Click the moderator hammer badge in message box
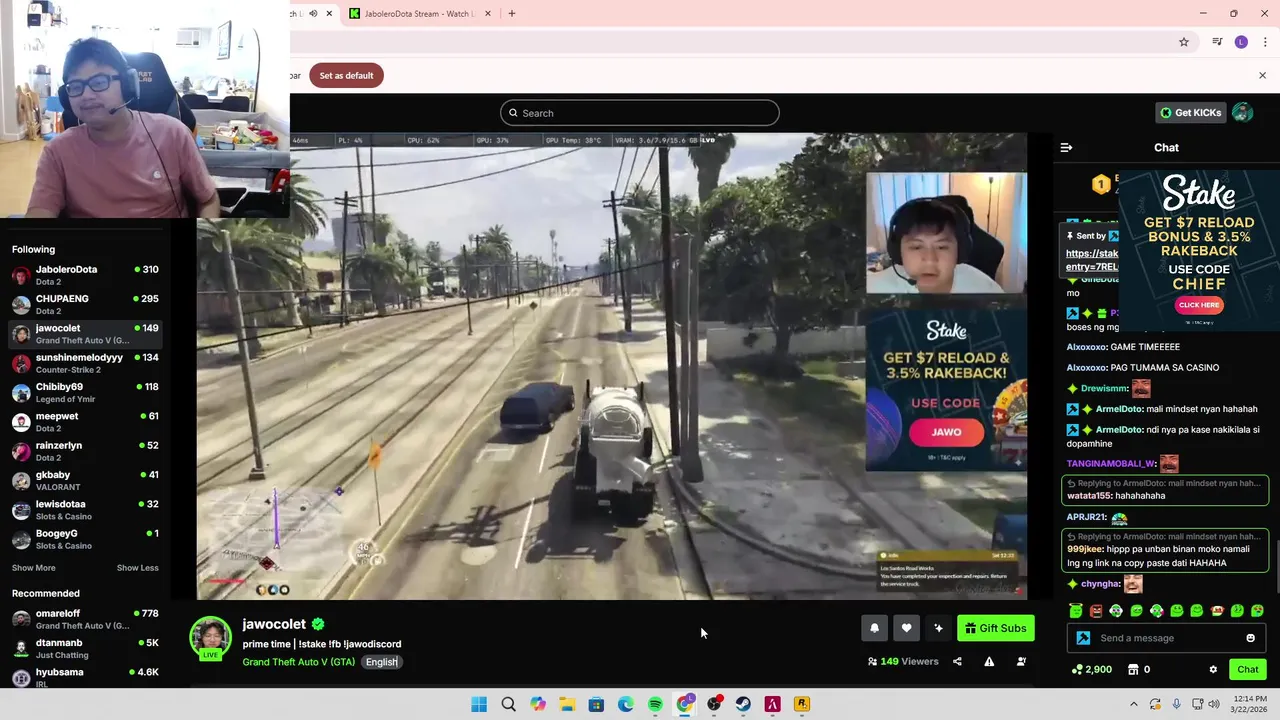Screen dimensions: 1280x720 pos(1083,638)
